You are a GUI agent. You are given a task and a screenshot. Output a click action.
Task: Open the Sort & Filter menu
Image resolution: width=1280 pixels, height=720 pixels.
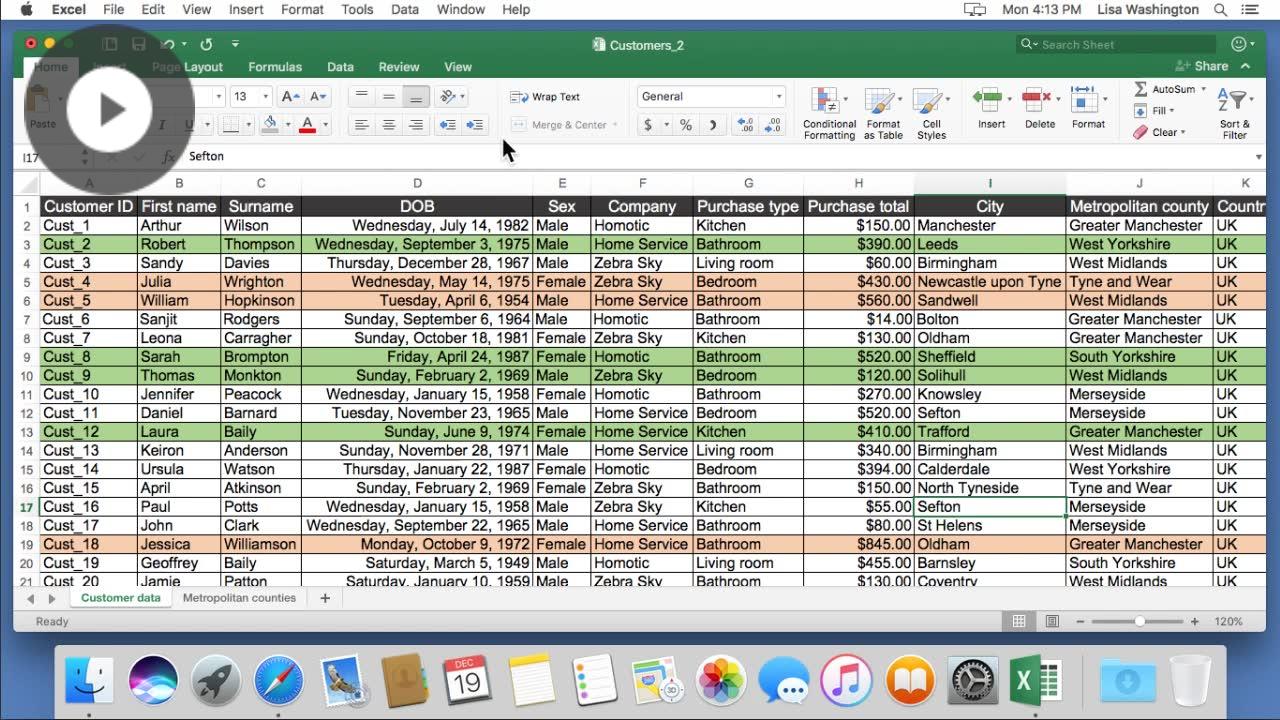tap(1233, 110)
